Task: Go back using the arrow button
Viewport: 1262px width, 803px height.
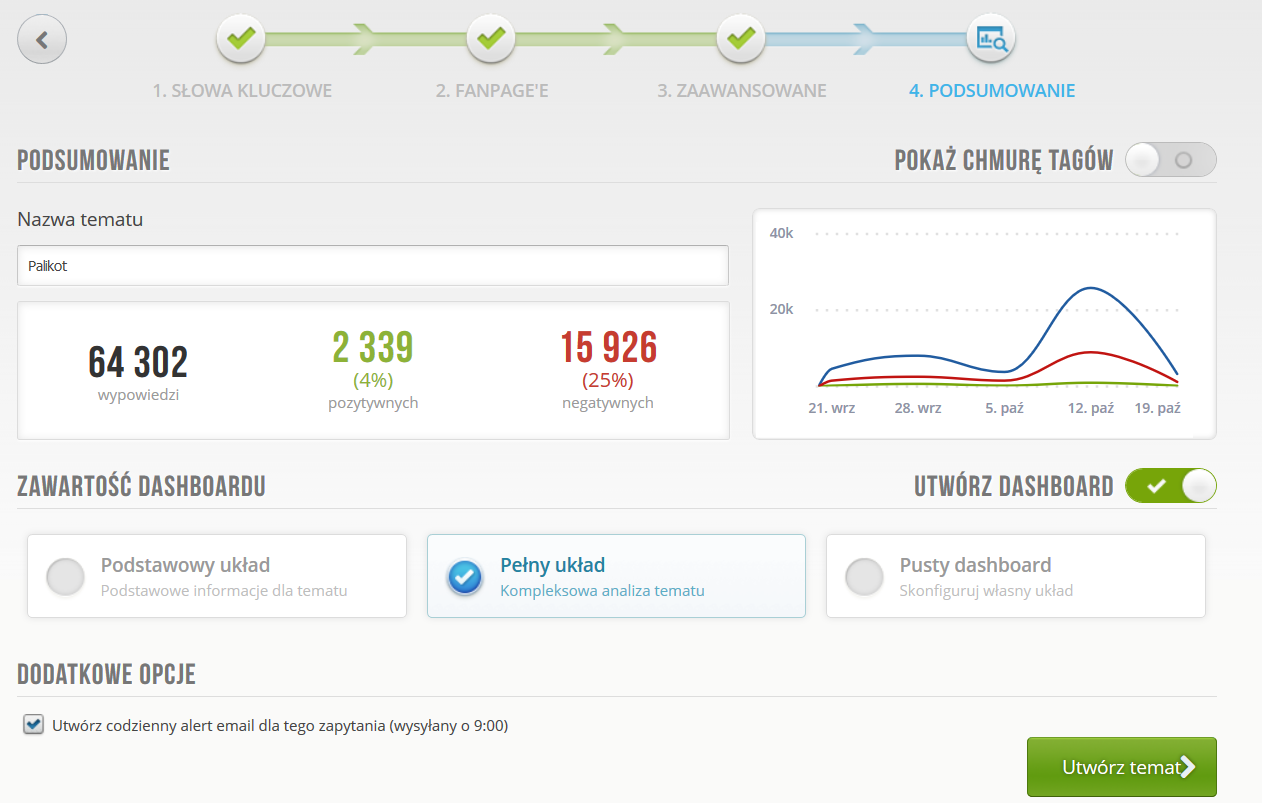Action: coord(42,40)
